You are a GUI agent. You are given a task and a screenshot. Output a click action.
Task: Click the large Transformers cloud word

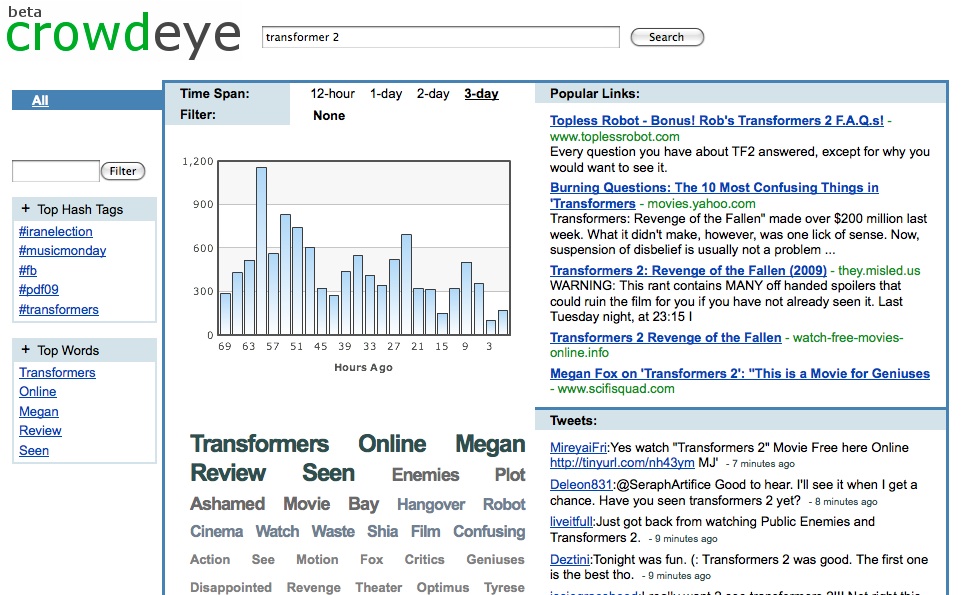260,444
